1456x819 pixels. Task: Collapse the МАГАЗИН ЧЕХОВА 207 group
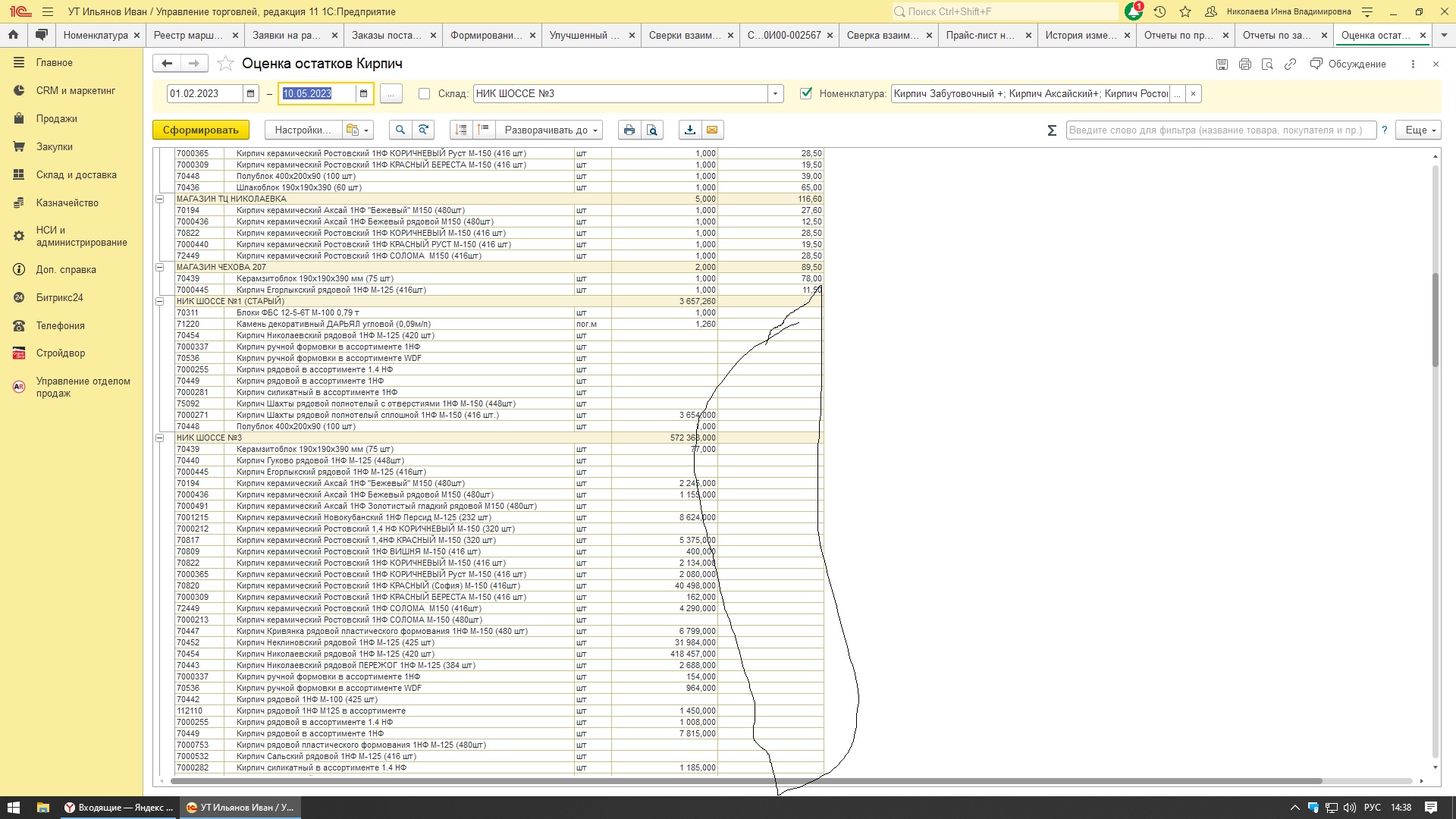click(160, 267)
